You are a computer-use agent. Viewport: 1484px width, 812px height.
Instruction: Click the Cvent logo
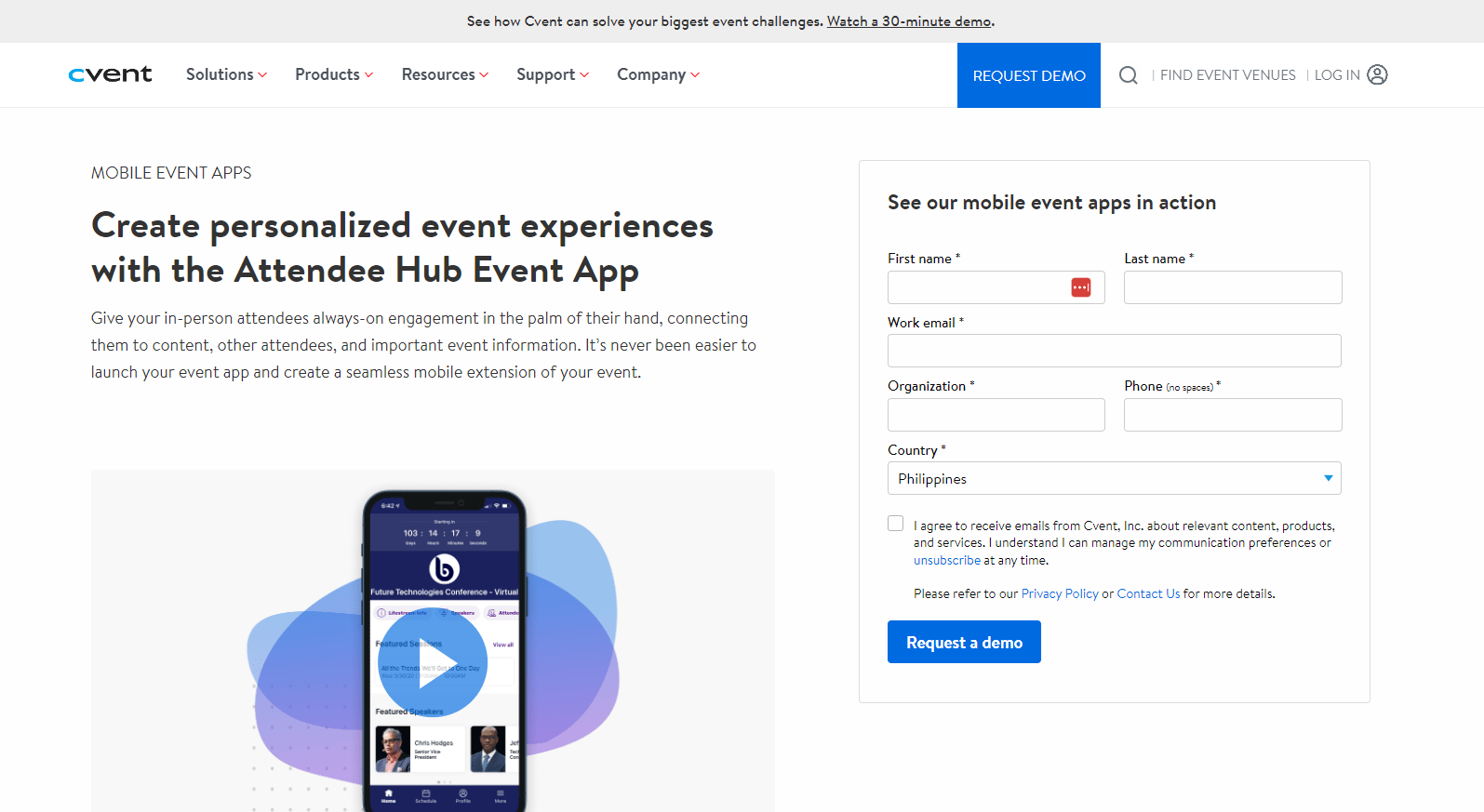tap(110, 74)
